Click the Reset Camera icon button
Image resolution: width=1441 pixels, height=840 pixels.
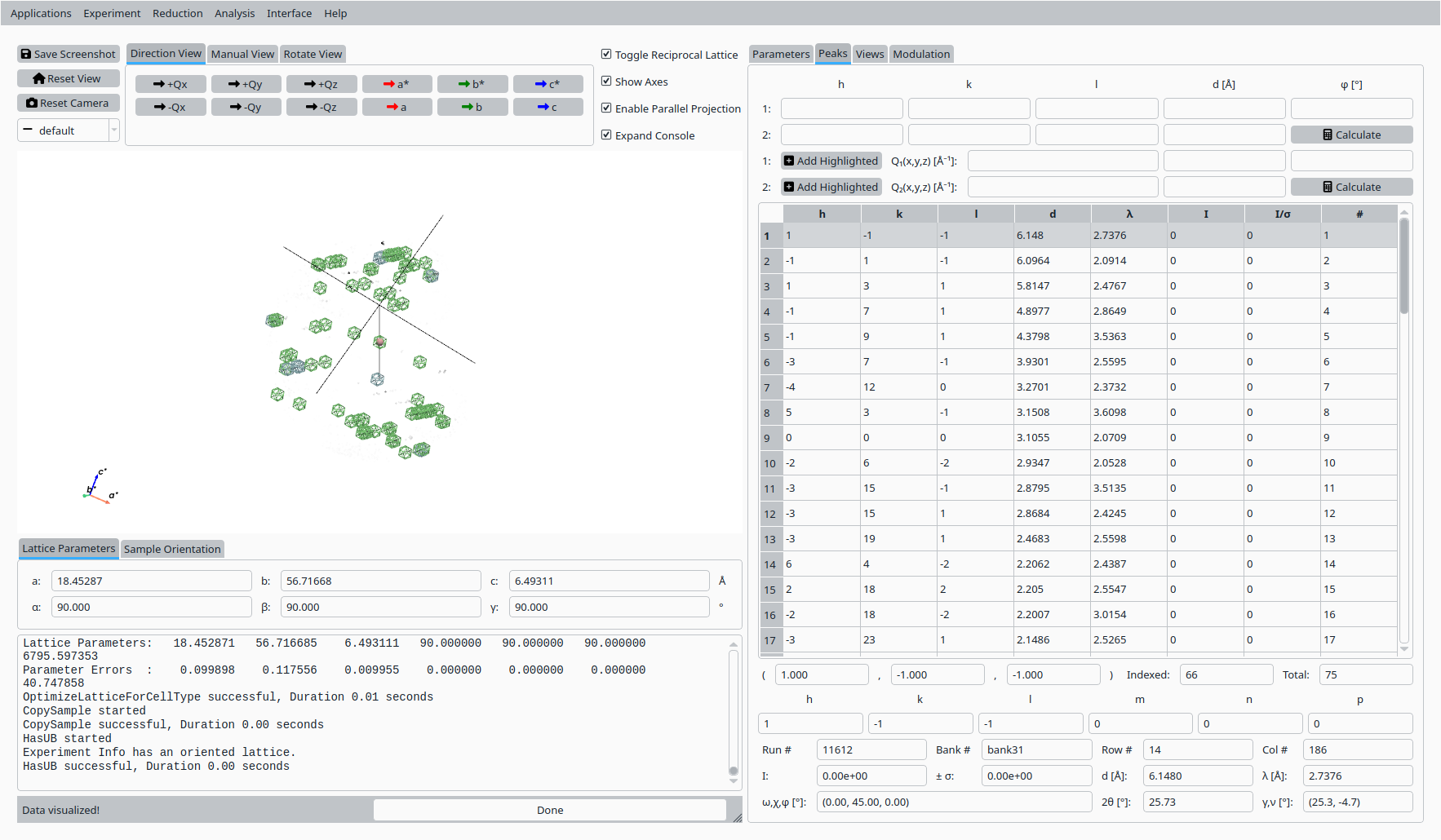click(32, 103)
